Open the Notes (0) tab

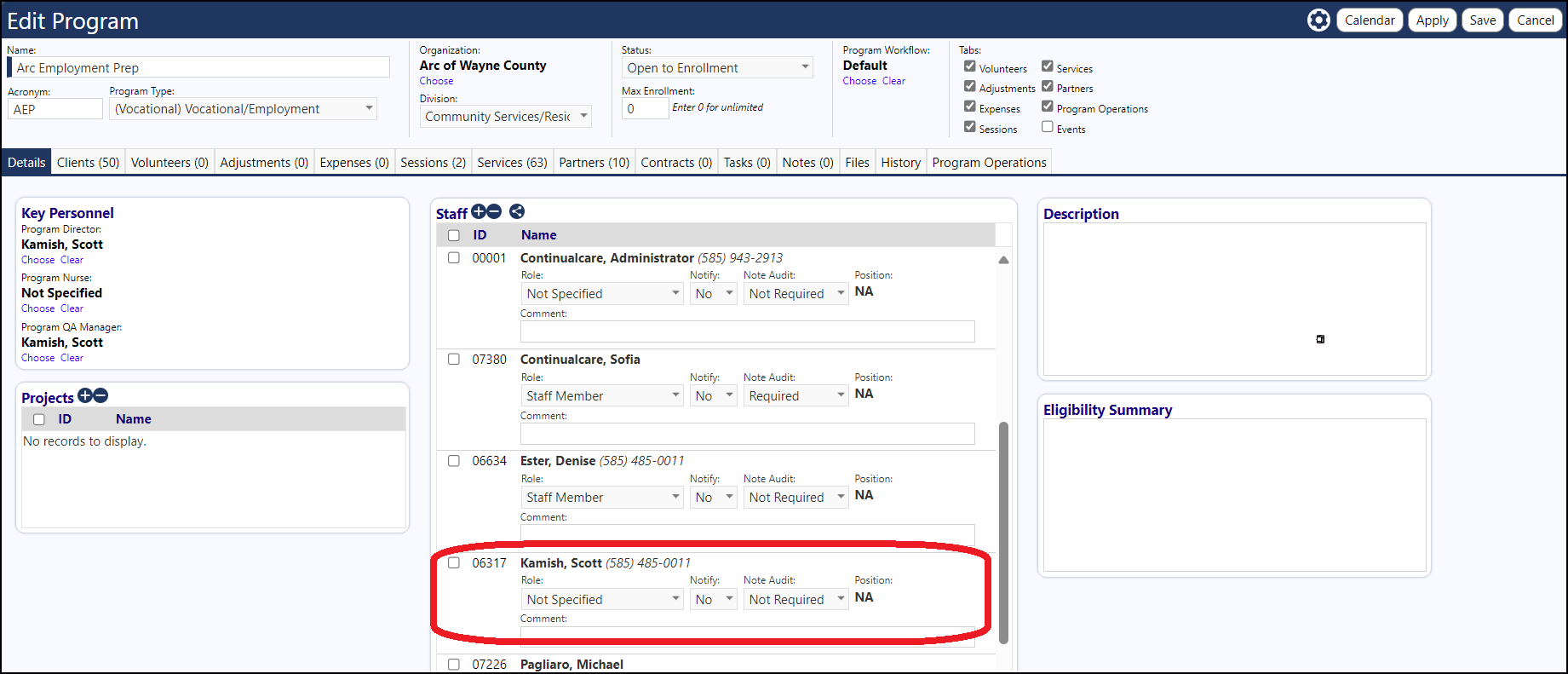tap(807, 162)
